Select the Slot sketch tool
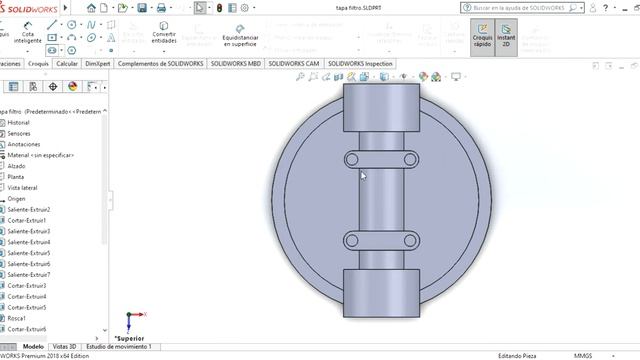The height and width of the screenshot is (360, 640). click(x=52, y=50)
